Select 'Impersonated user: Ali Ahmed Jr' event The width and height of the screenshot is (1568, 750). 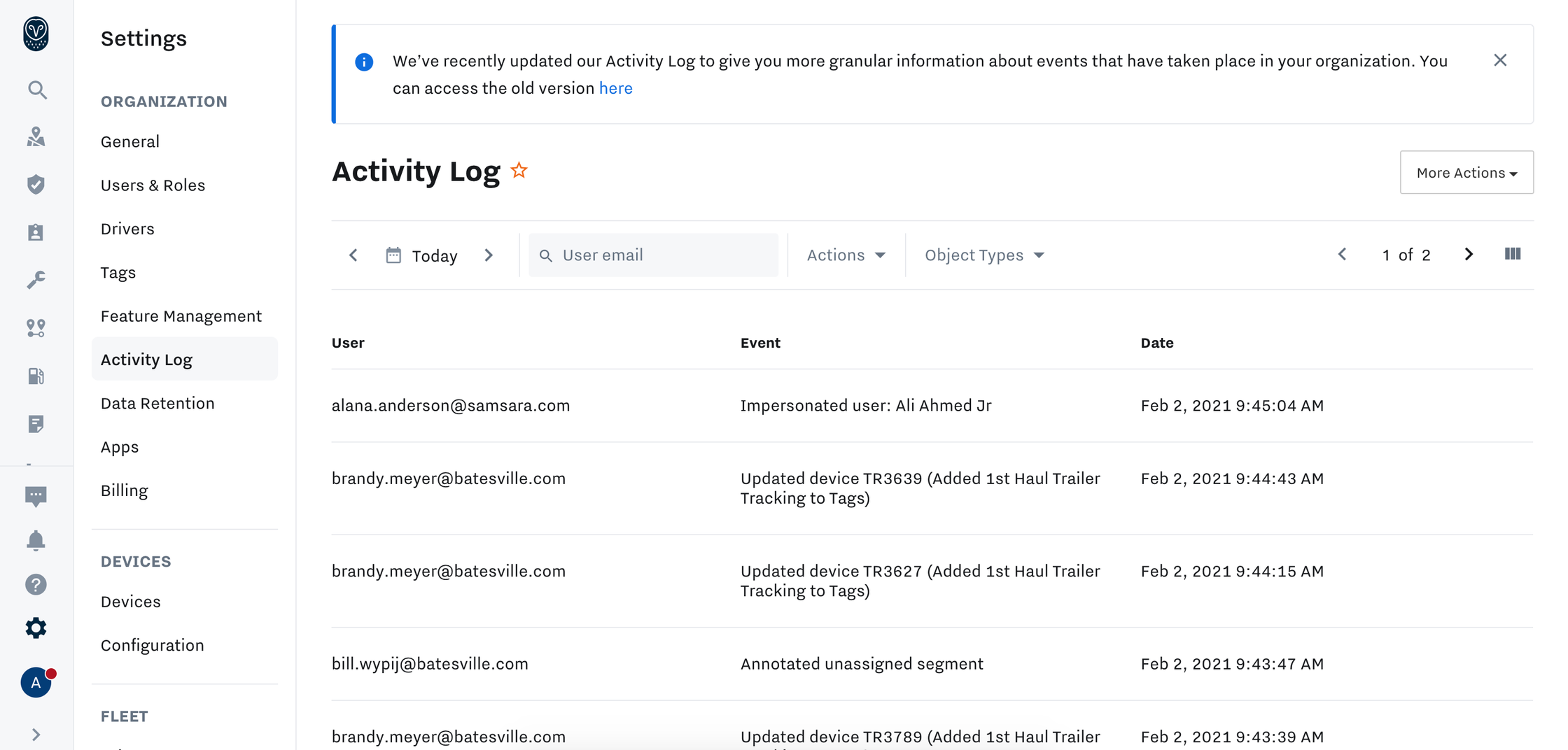pyautogui.click(x=866, y=406)
